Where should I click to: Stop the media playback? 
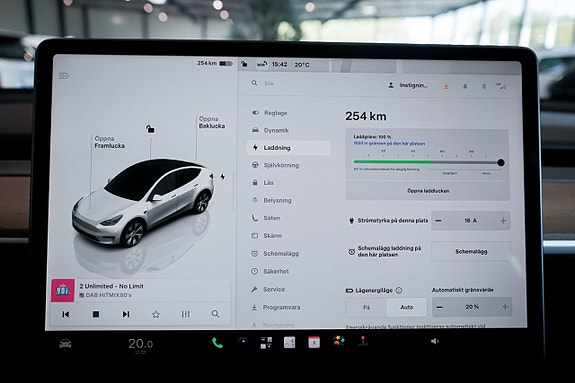(96, 314)
